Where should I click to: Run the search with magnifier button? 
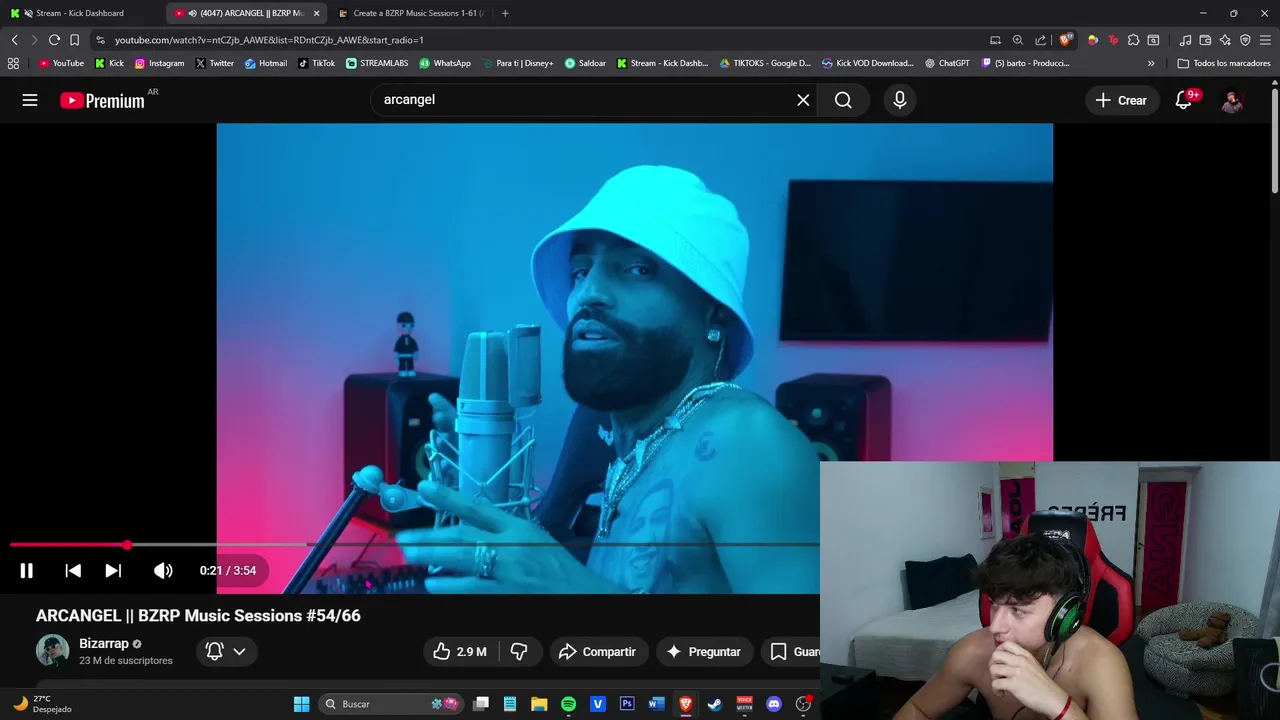(843, 100)
